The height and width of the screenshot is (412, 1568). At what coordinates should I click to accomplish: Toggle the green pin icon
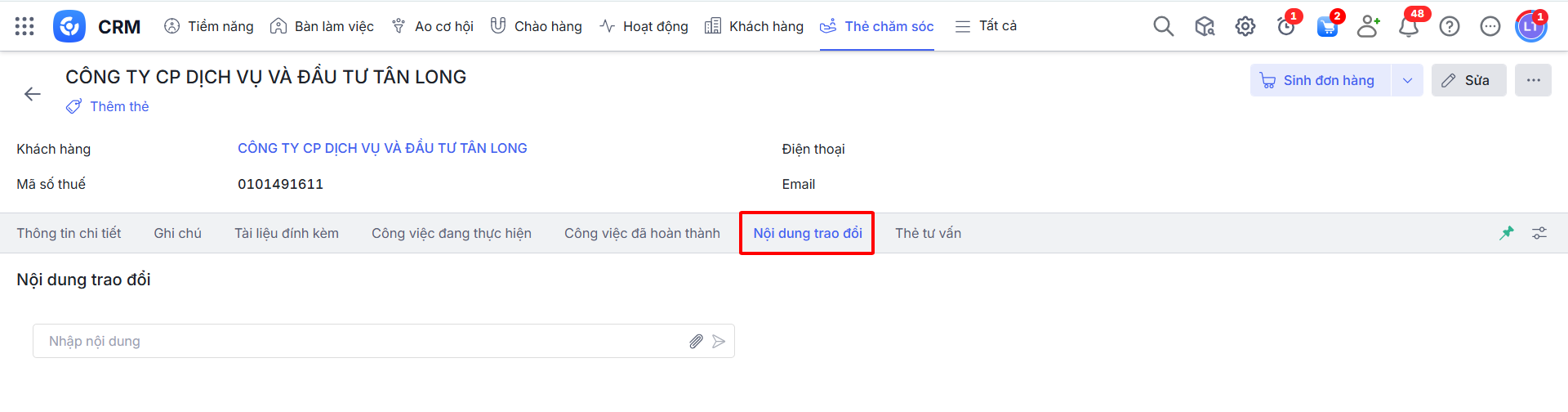tap(1507, 233)
